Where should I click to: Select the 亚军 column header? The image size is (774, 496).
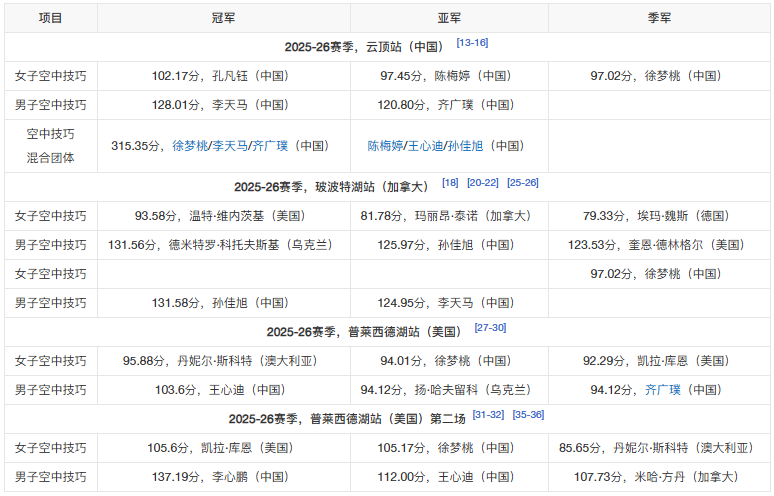[x=449, y=18]
